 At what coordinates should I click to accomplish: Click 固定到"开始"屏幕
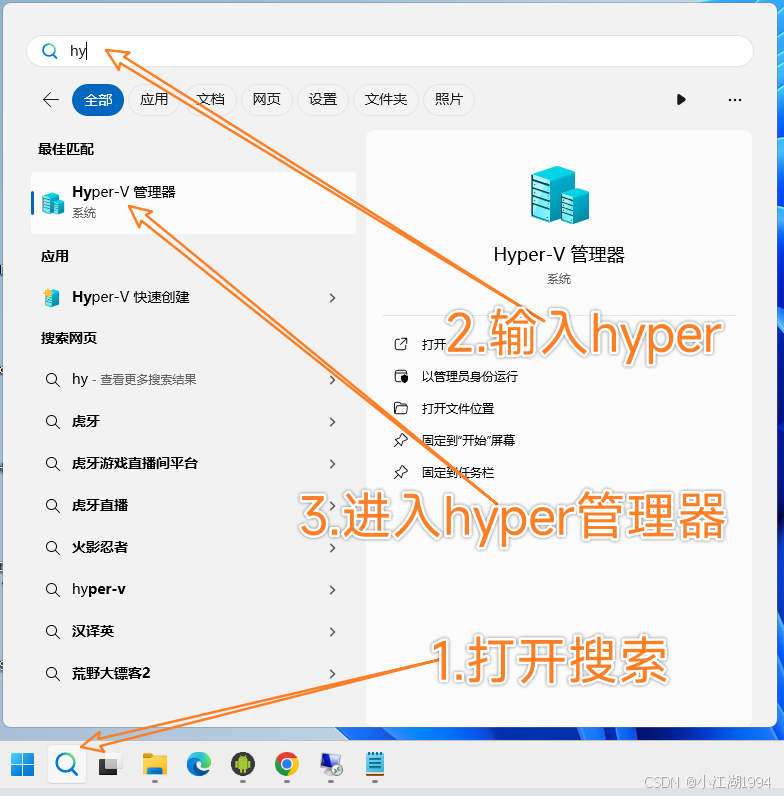tap(468, 441)
